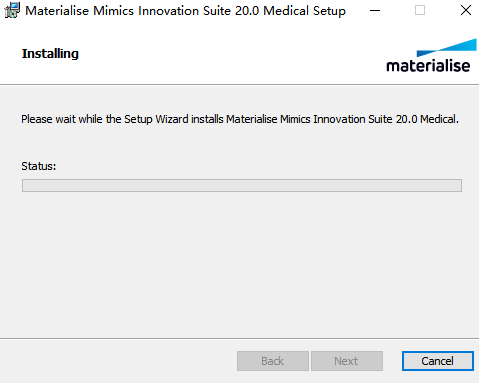Viewport: 479px width, 383px height.
Task: Click the greyed-out maximize box
Action: pyautogui.click(x=420, y=11)
